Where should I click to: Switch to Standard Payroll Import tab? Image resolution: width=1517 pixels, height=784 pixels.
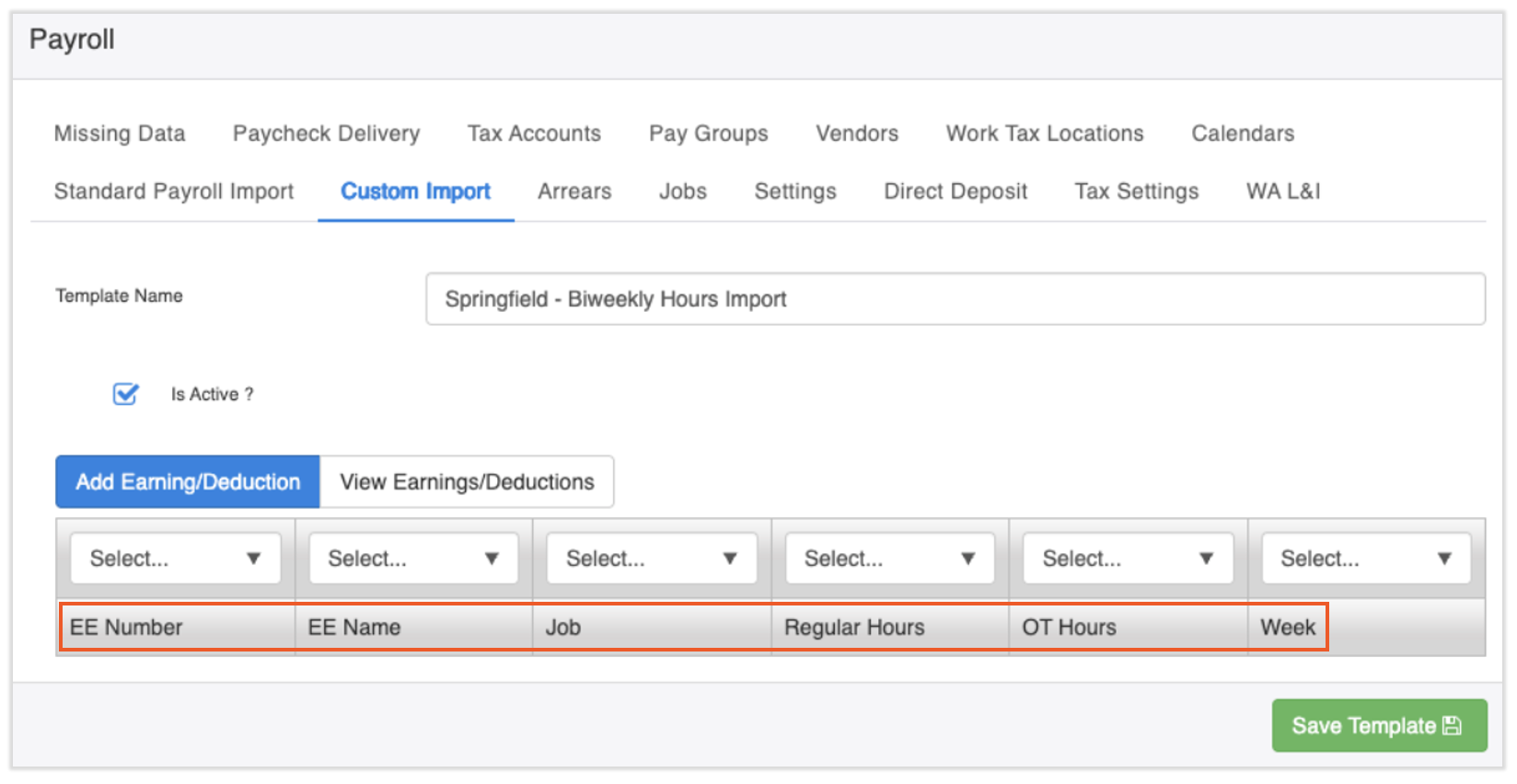pyautogui.click(x=174, y=191)
